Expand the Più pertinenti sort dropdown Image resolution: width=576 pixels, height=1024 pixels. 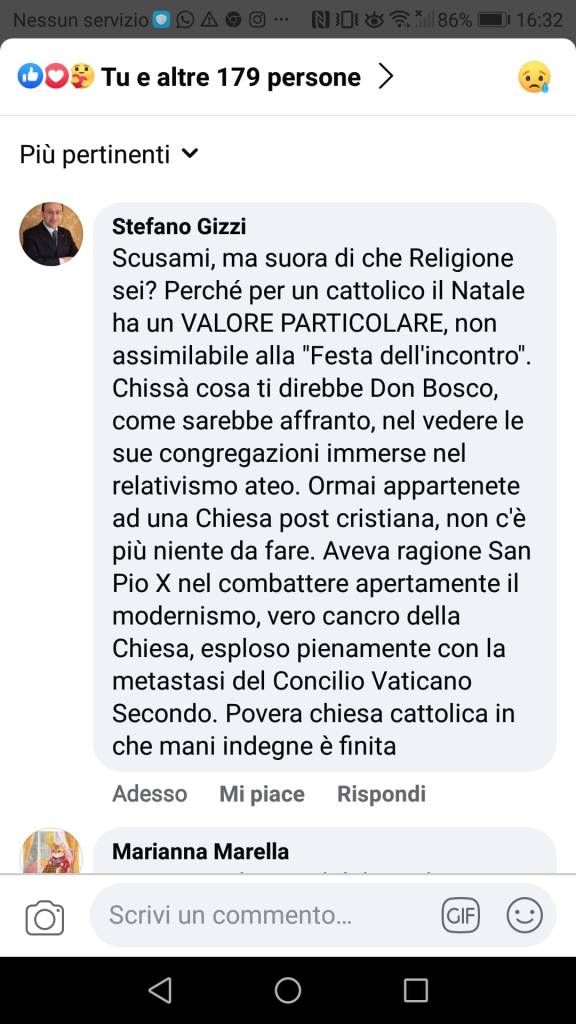point(108,155)
